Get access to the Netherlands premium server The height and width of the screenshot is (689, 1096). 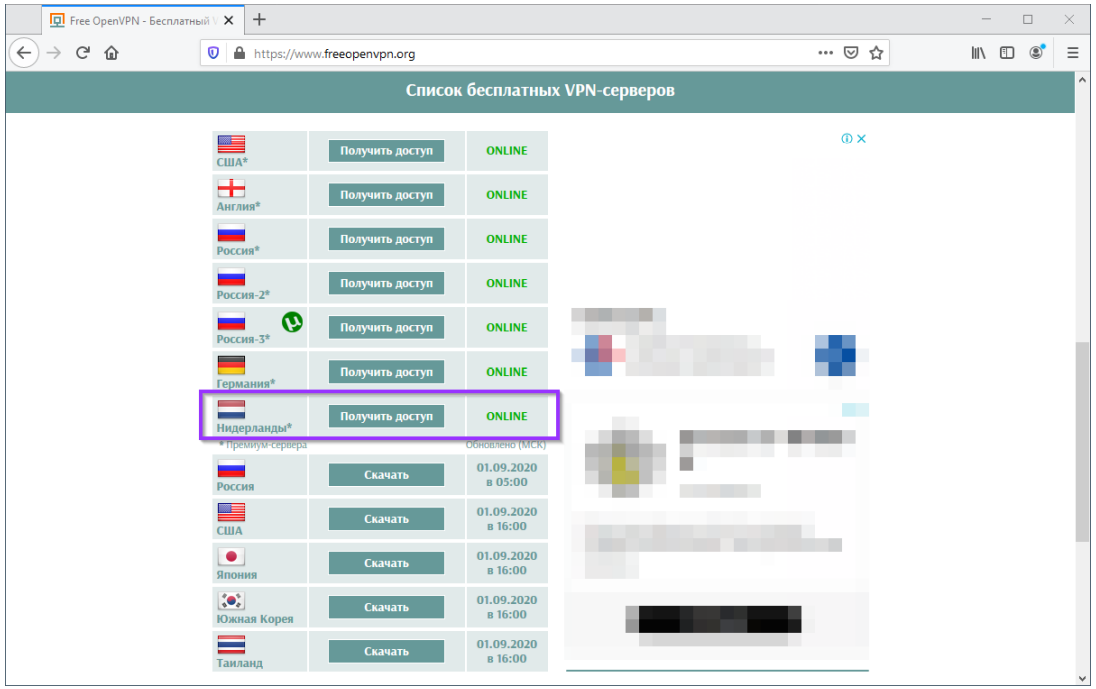click(x=386, y=416)
